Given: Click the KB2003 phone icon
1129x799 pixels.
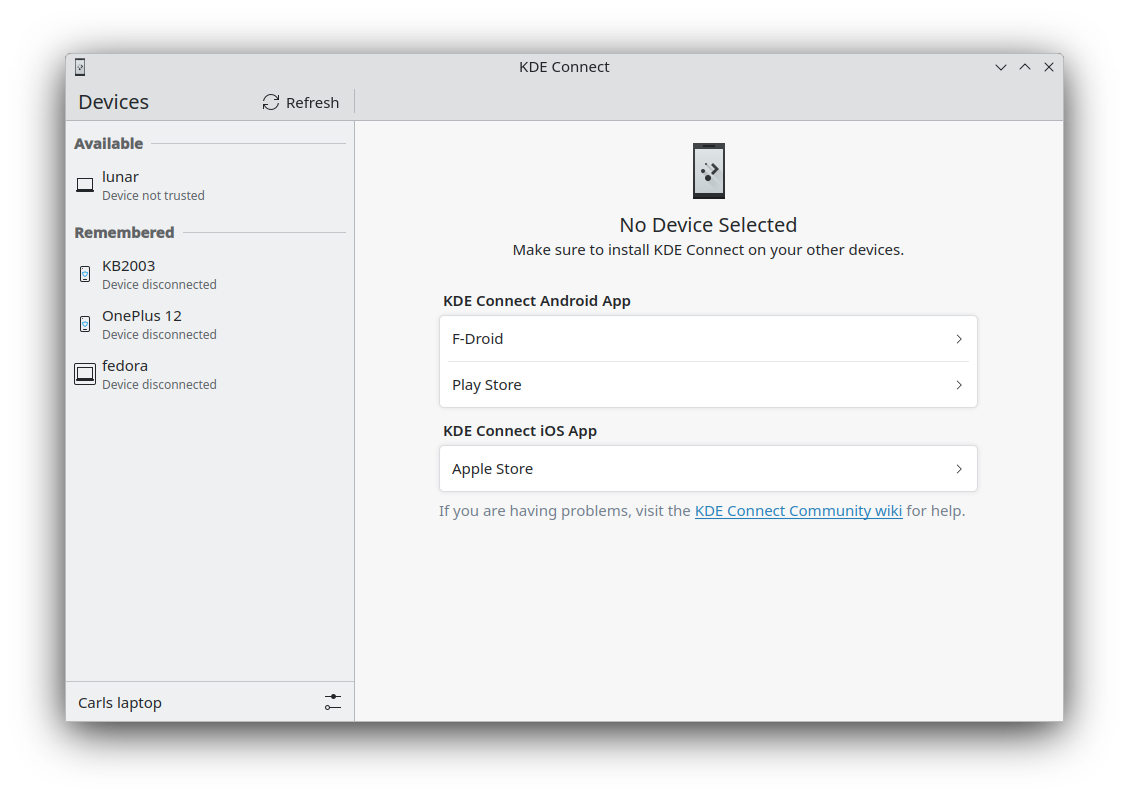Looking at the screenshot, I should point(85,274).
